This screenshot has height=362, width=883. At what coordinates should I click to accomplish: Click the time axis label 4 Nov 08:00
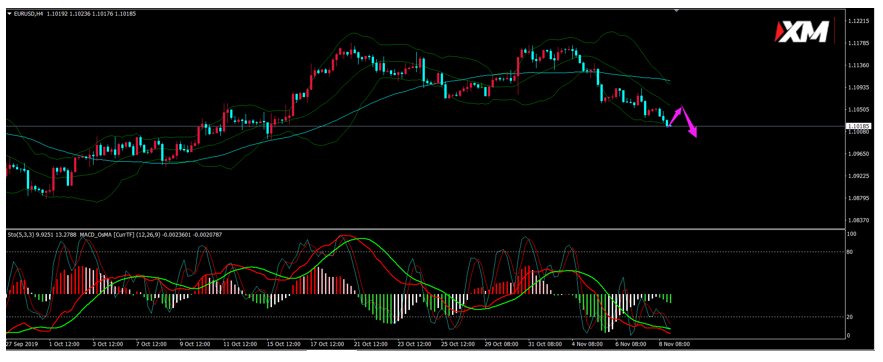click(x=586, y=343)
